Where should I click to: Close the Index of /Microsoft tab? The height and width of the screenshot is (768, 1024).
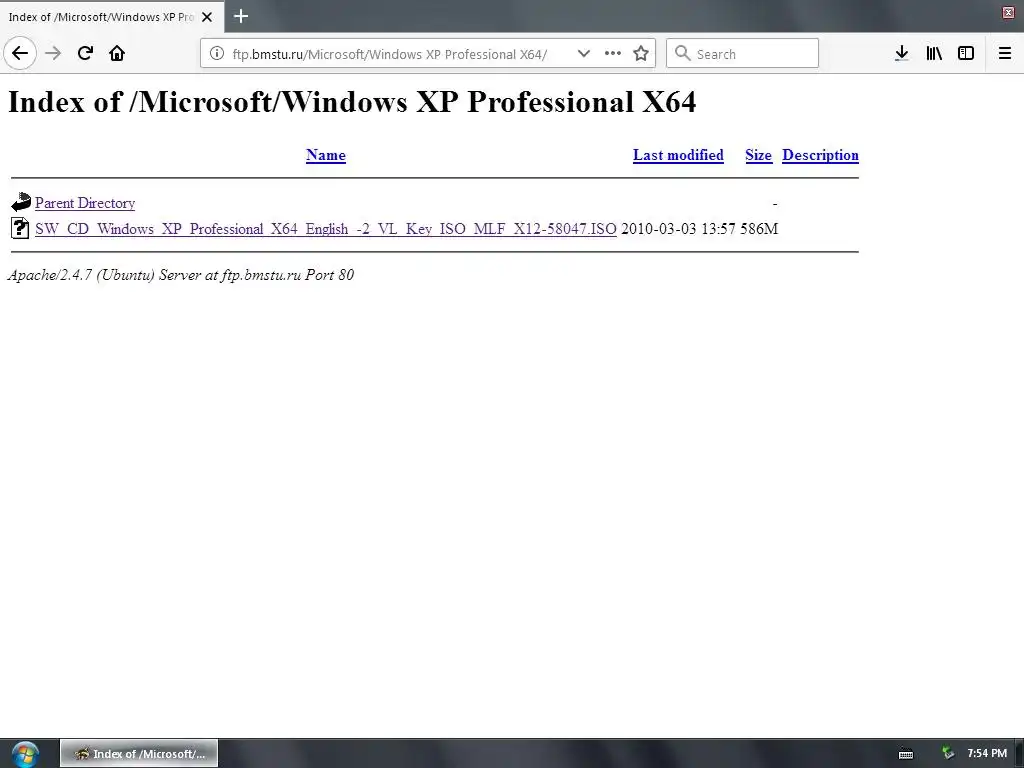point(207,17)
